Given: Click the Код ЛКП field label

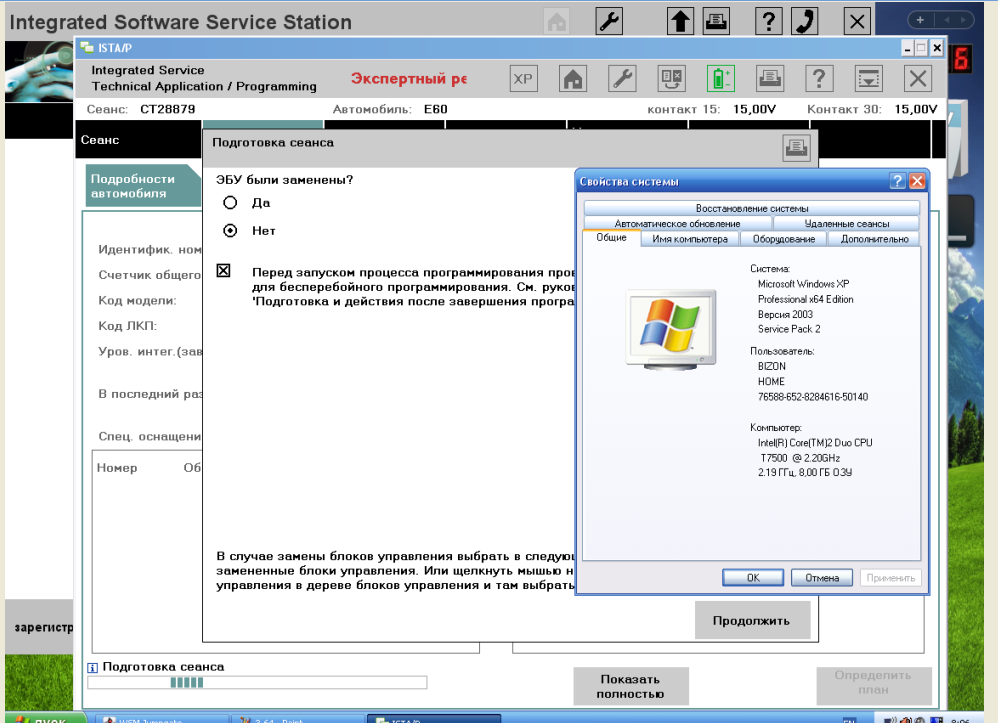Looking at the screenshot, I should [127, 326].
